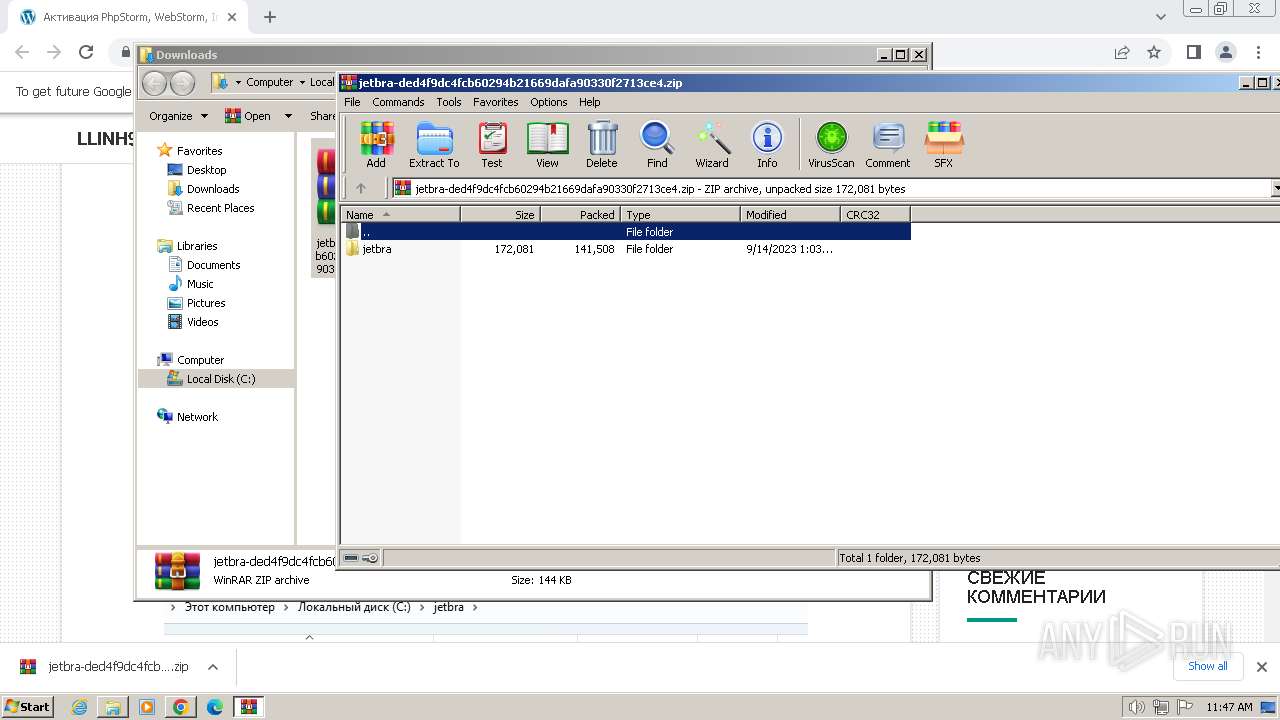The image size is (1280, 720).
Task: Click the Chrome share page icon
Action: click(1122, 52)
